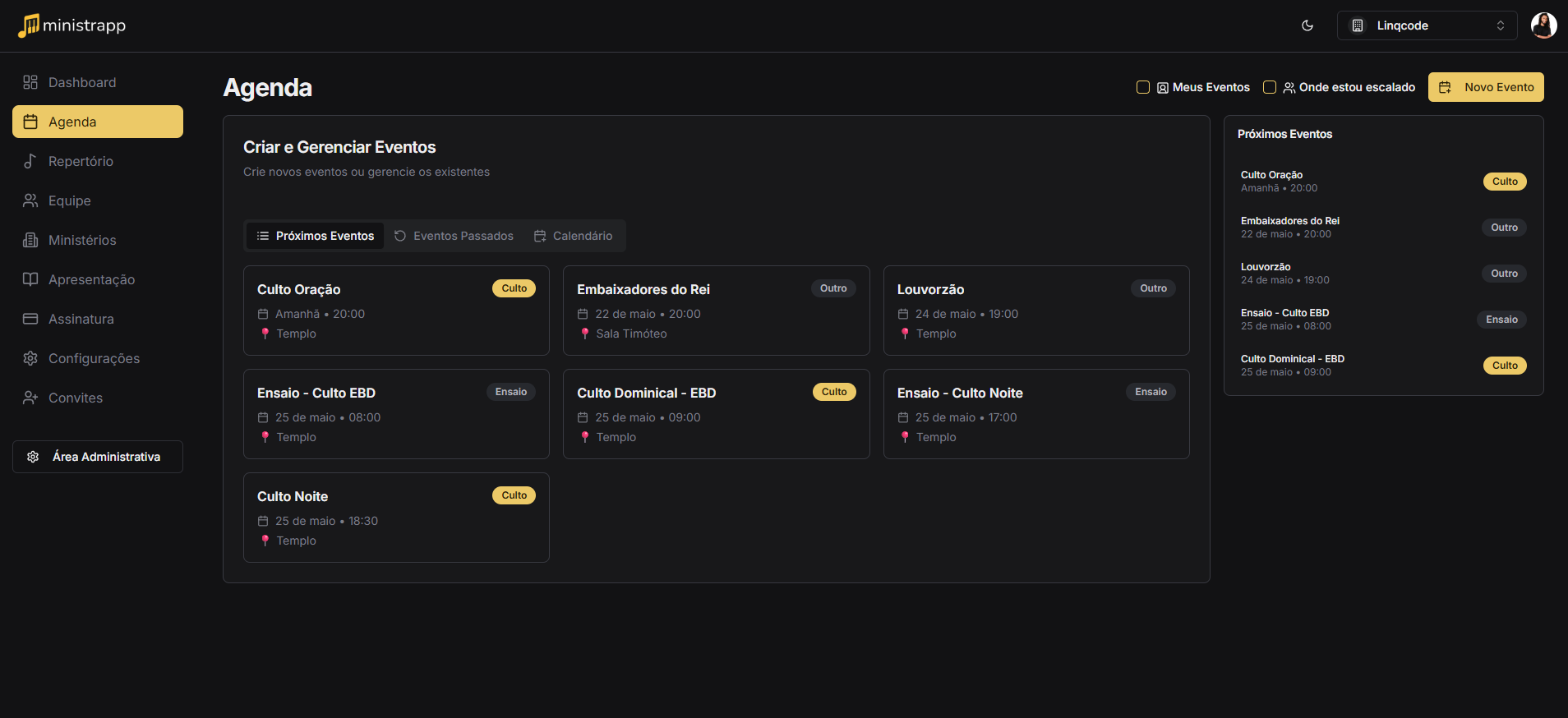Open the Louvorzão event card
Viewport: 1568px width, 718px height.
click(x=1035, y=311)
